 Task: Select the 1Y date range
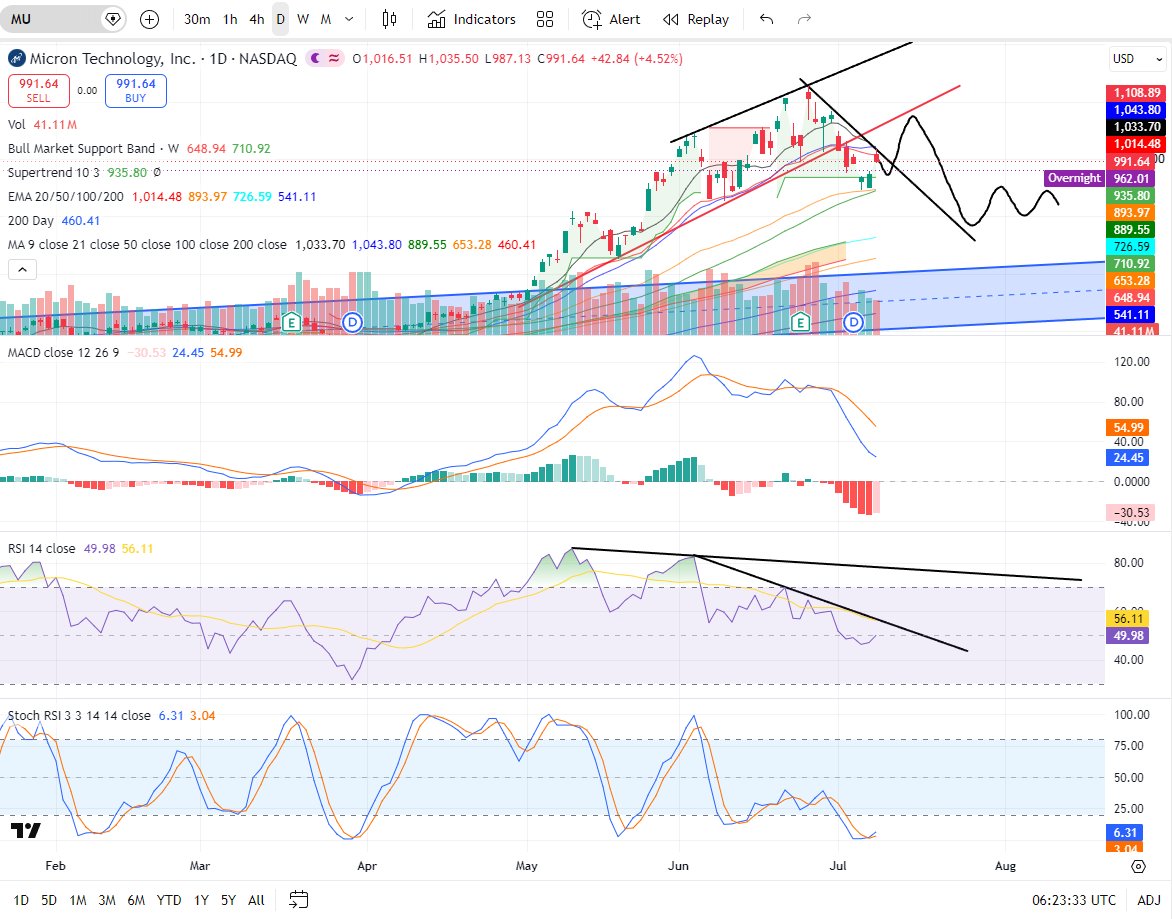pos(201,900)
